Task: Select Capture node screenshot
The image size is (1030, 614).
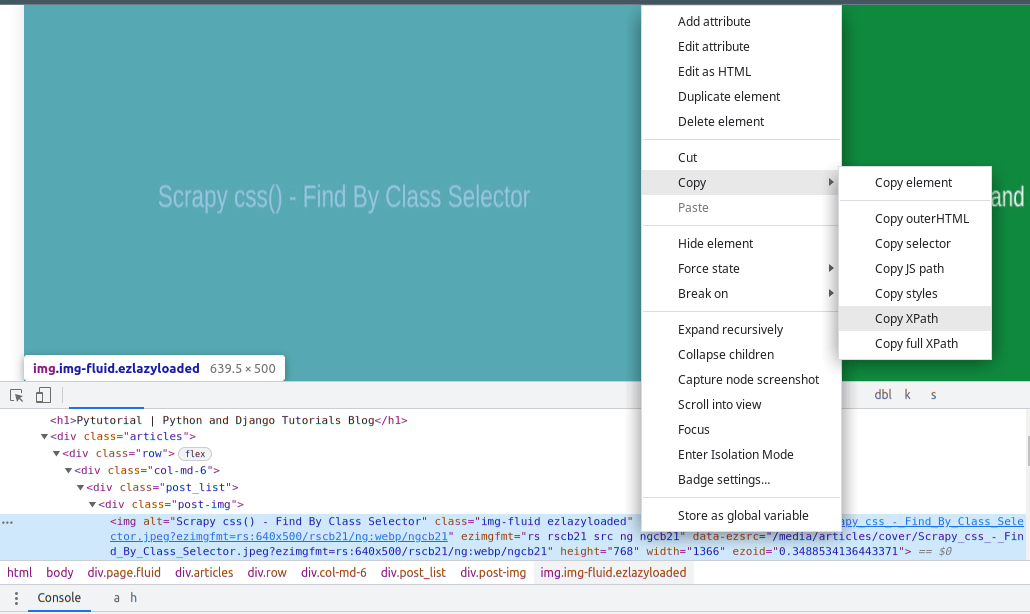Action: [x=748, y=379]
